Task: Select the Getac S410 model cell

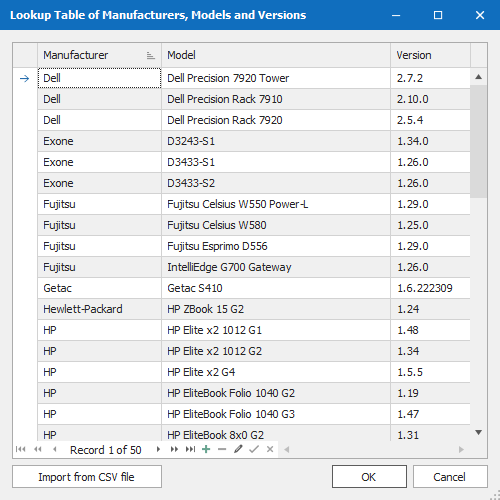Action: click(x=276, y=288)
